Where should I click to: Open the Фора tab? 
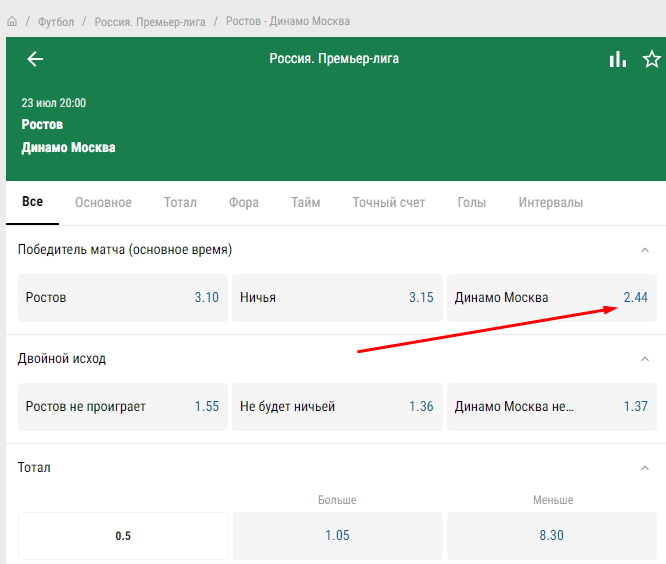coord(244,203)
